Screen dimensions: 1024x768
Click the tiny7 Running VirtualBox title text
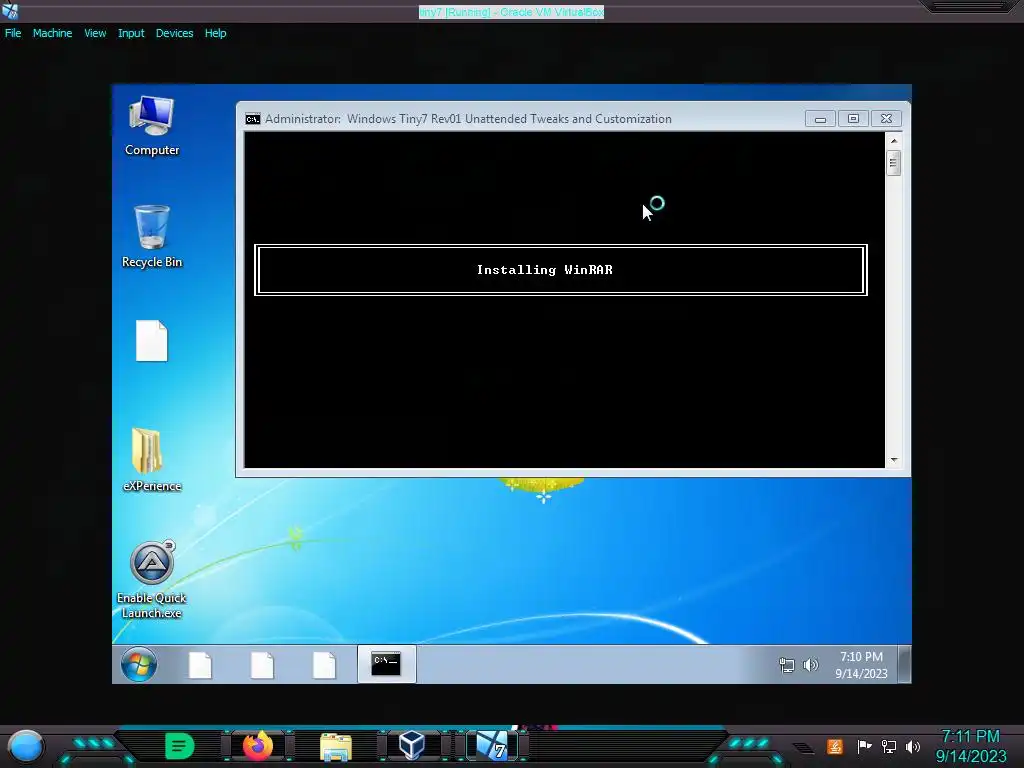[511, 12]
